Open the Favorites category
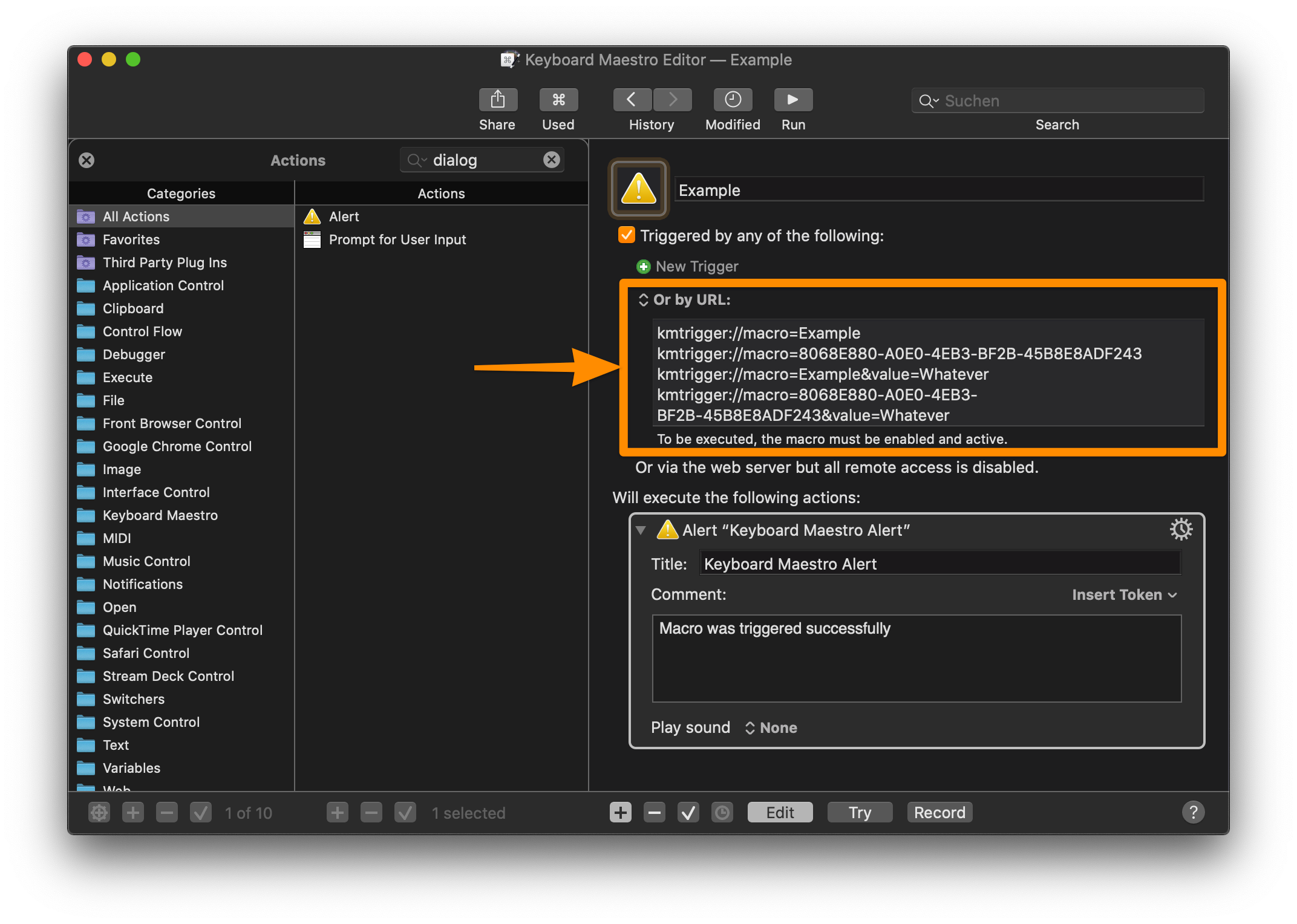Screen dimensions: 1297x924 (x=181, y=239)
